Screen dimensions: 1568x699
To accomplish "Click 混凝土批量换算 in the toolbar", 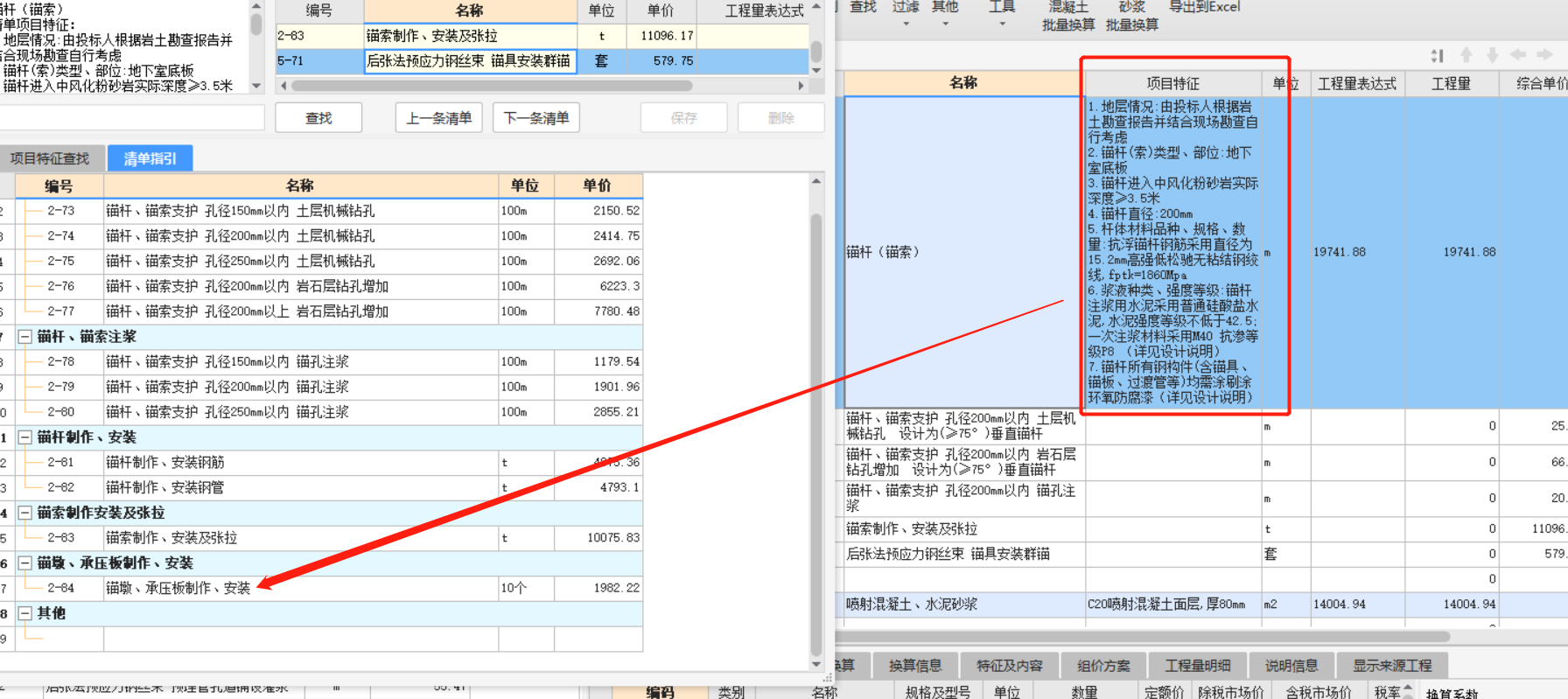I will click(x=1067, y=16).
